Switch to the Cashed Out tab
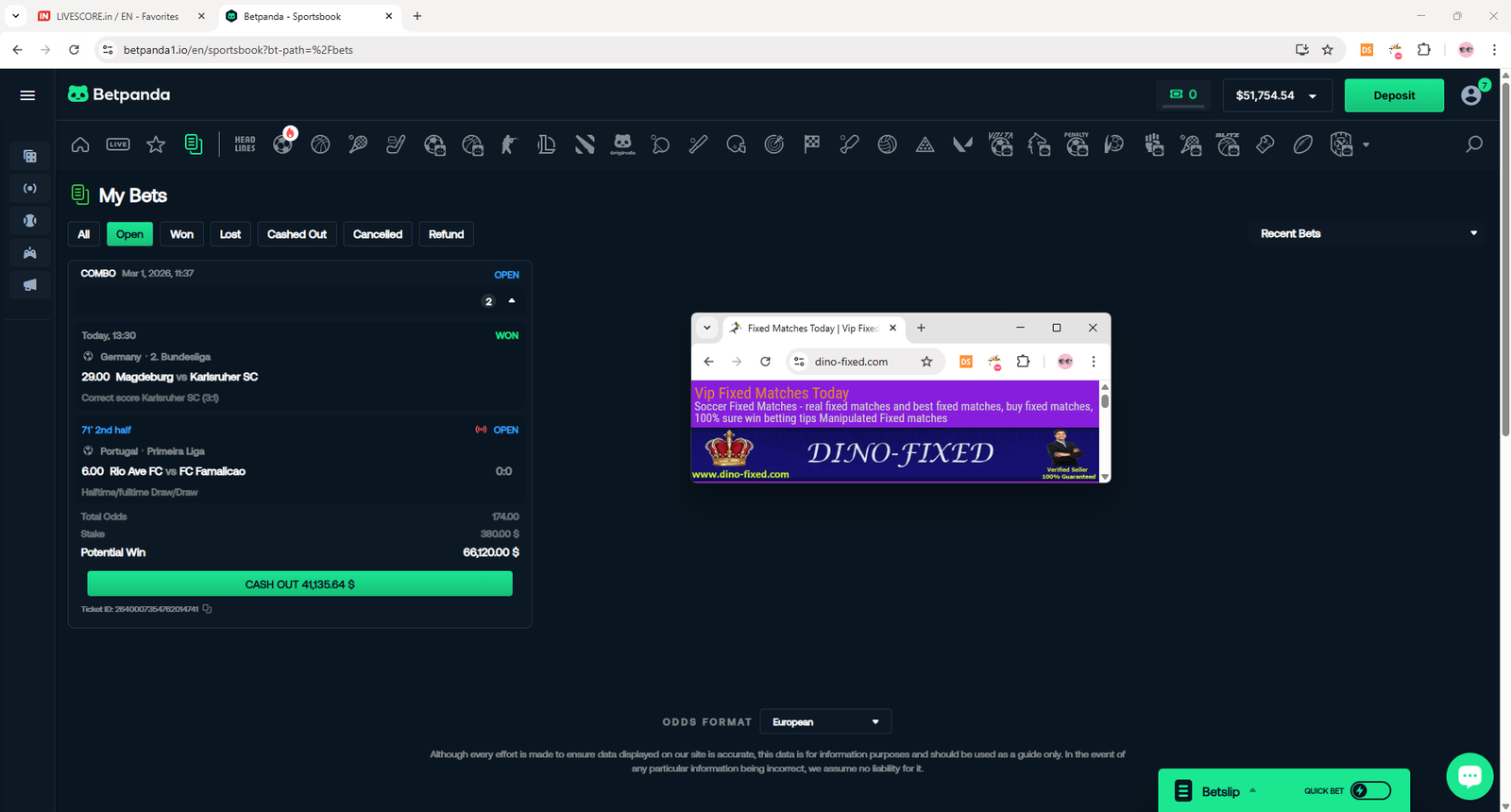This screenshot has width=1511, height=812. point(297,234)
